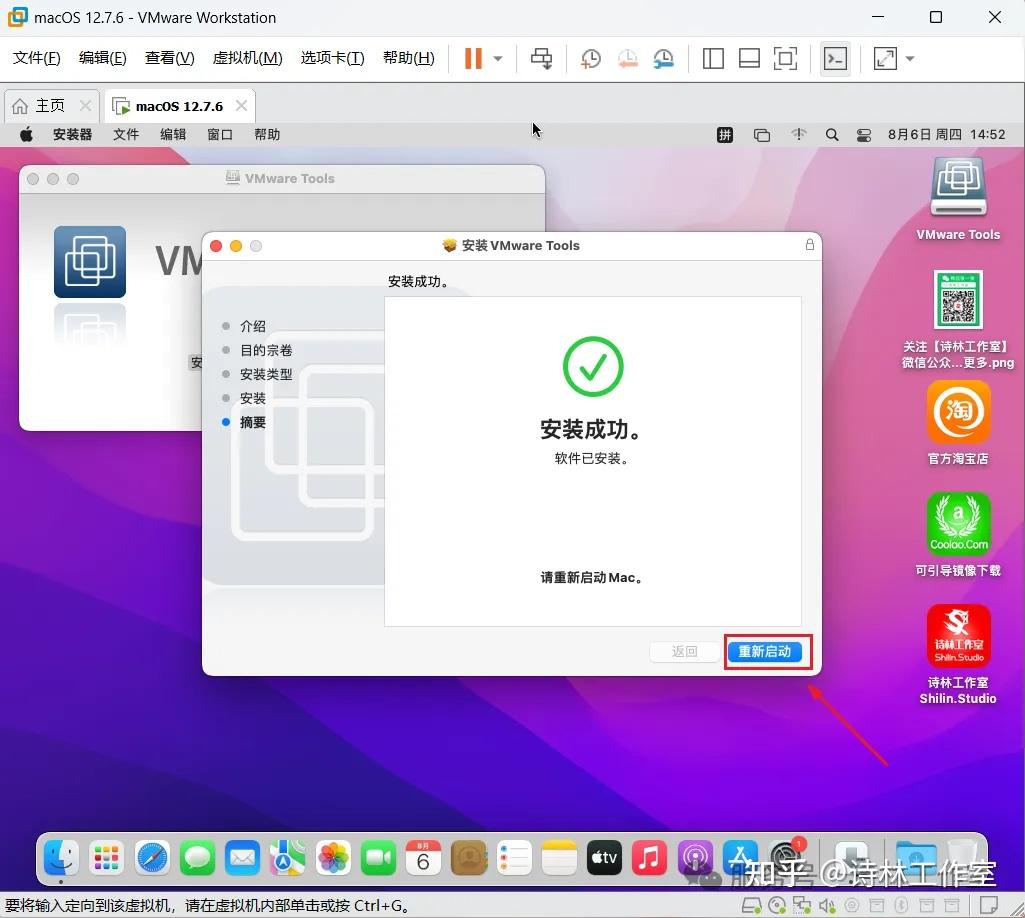Open Calendar from the Dock

pyautogui.click(x=423, y=857)
